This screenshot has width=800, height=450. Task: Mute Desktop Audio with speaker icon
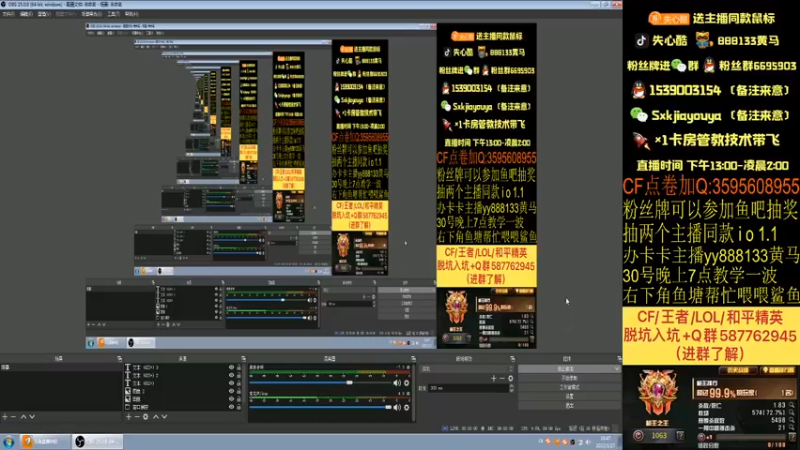[x=397, y=383]
